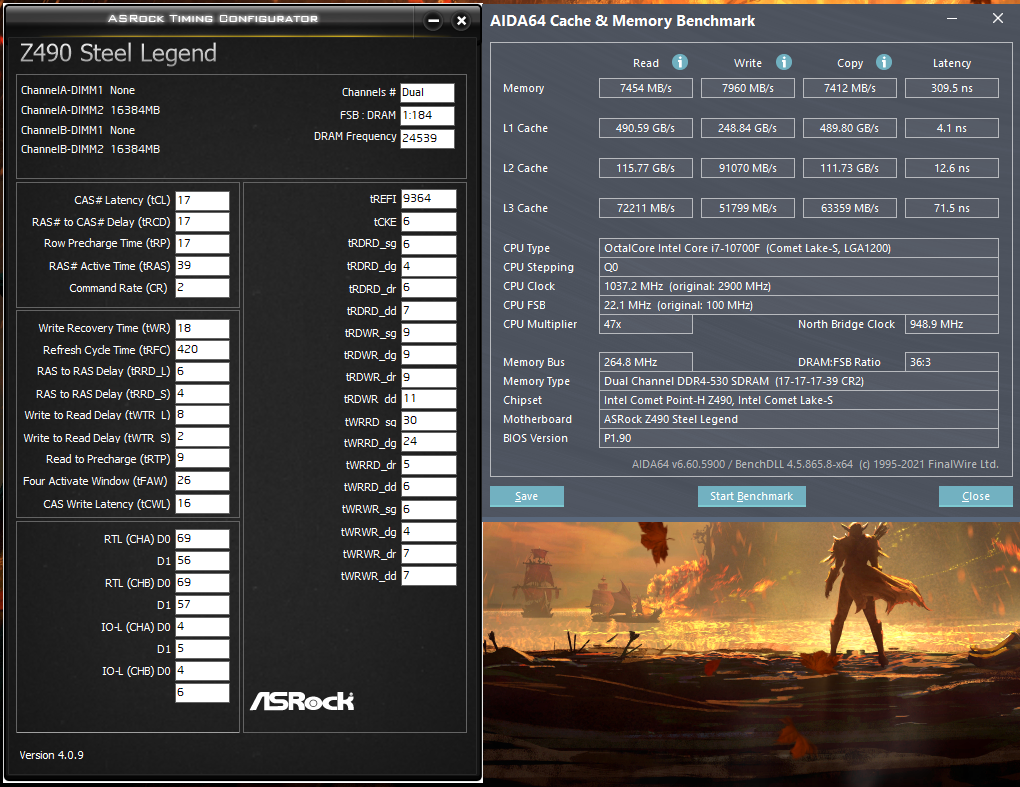The width and height of the screenshot is (1020, 787).
Task: Click the Read to Precharge (tRTP) field
Action: pyautogui.click(x=202, y=458)
